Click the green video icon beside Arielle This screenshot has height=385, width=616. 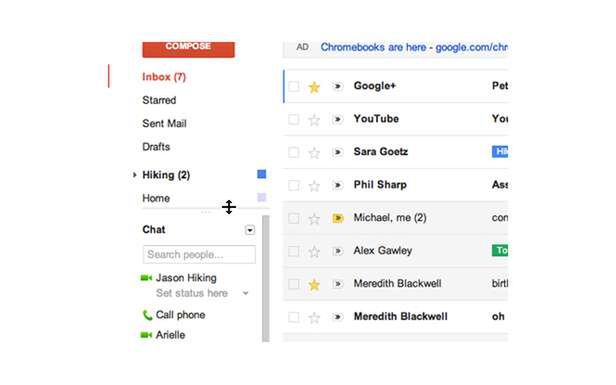click(x=146, y=335)
